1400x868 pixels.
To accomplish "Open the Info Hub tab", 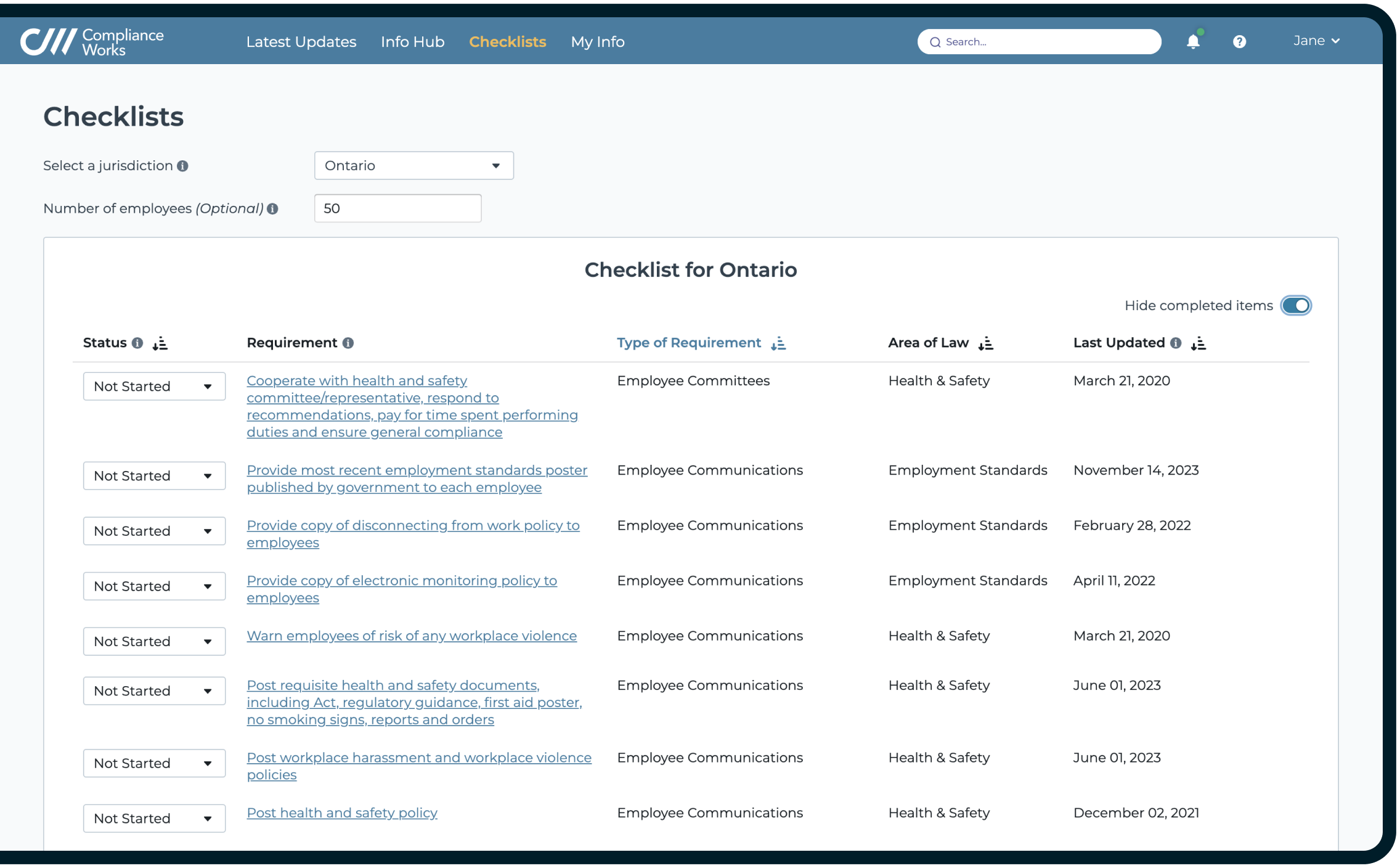I will click(412, 42).
